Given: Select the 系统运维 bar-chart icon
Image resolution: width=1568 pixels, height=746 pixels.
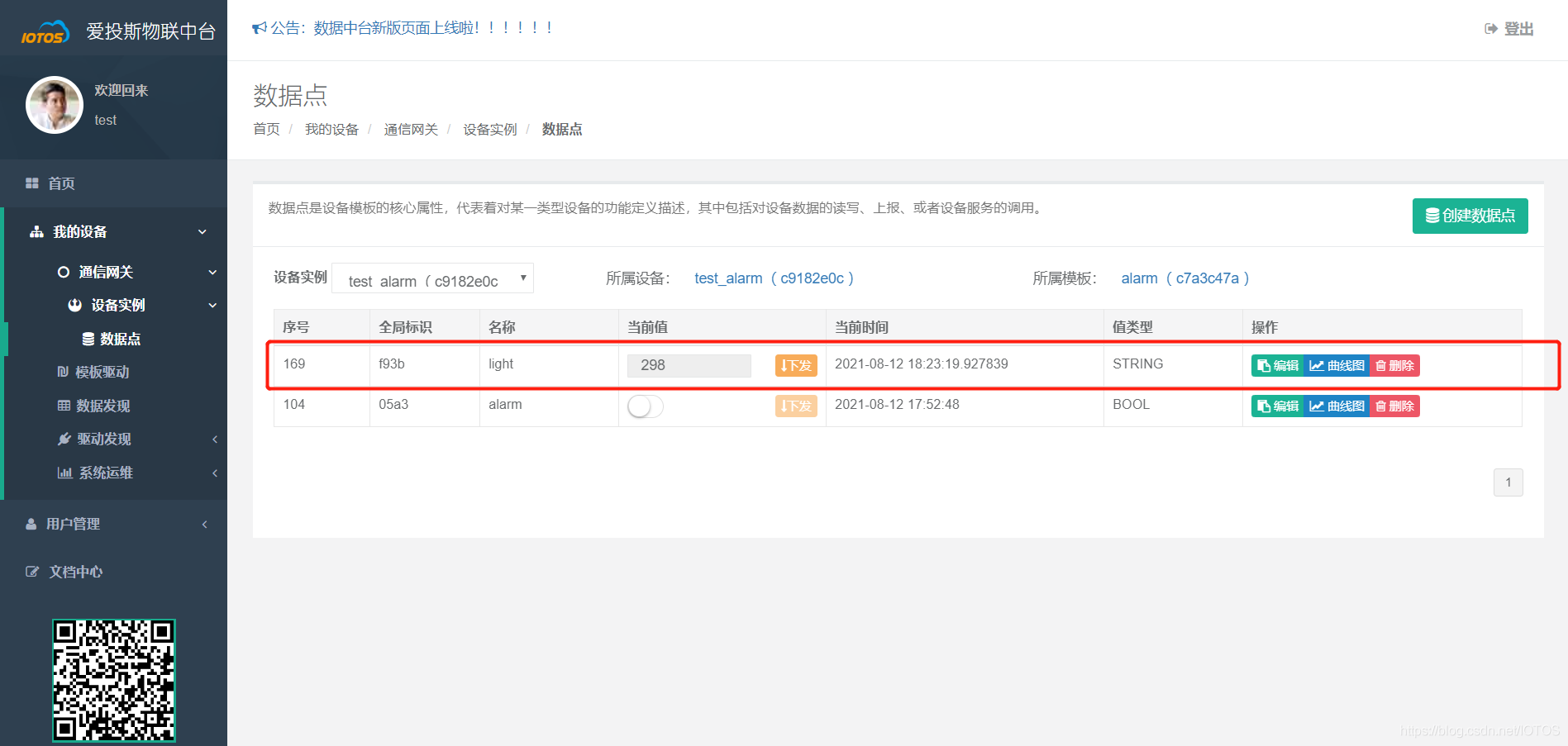Looking at the screenshot, I should [65, 472].
